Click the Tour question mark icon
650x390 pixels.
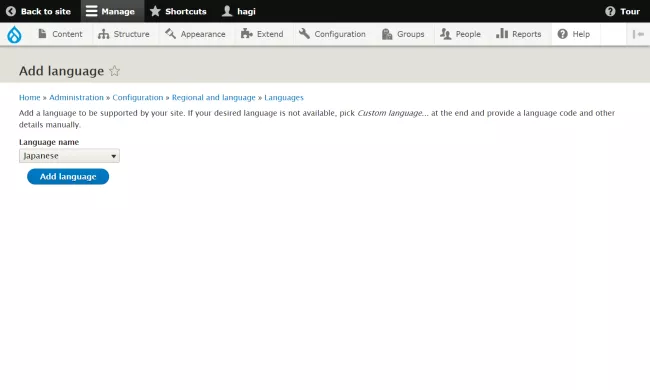[x=610, y=11]
